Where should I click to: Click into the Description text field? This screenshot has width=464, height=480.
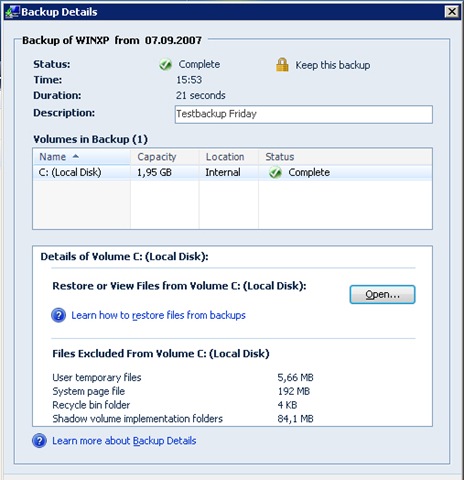click(304, 114)
